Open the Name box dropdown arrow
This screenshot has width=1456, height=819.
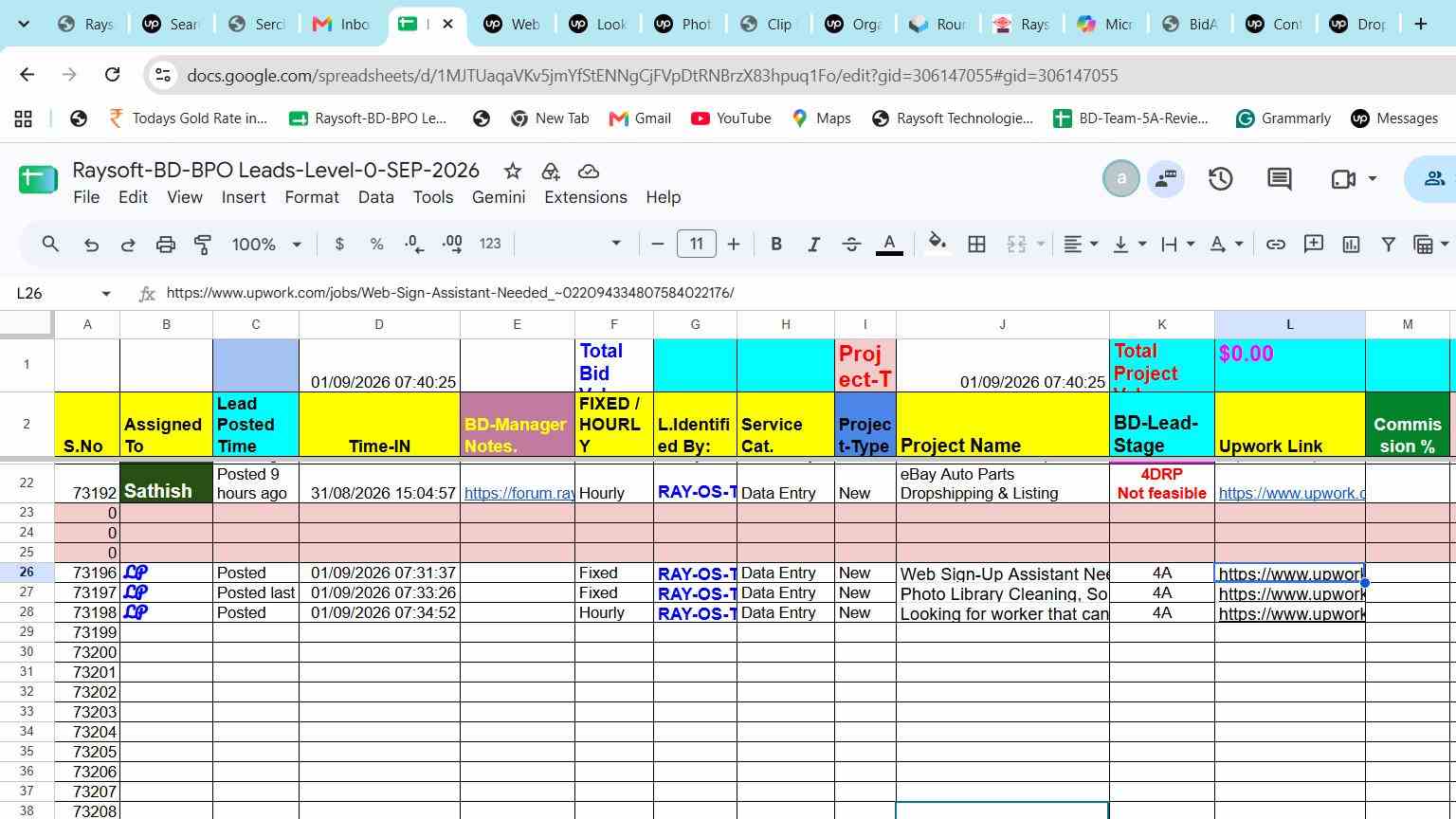pos(106,294)
